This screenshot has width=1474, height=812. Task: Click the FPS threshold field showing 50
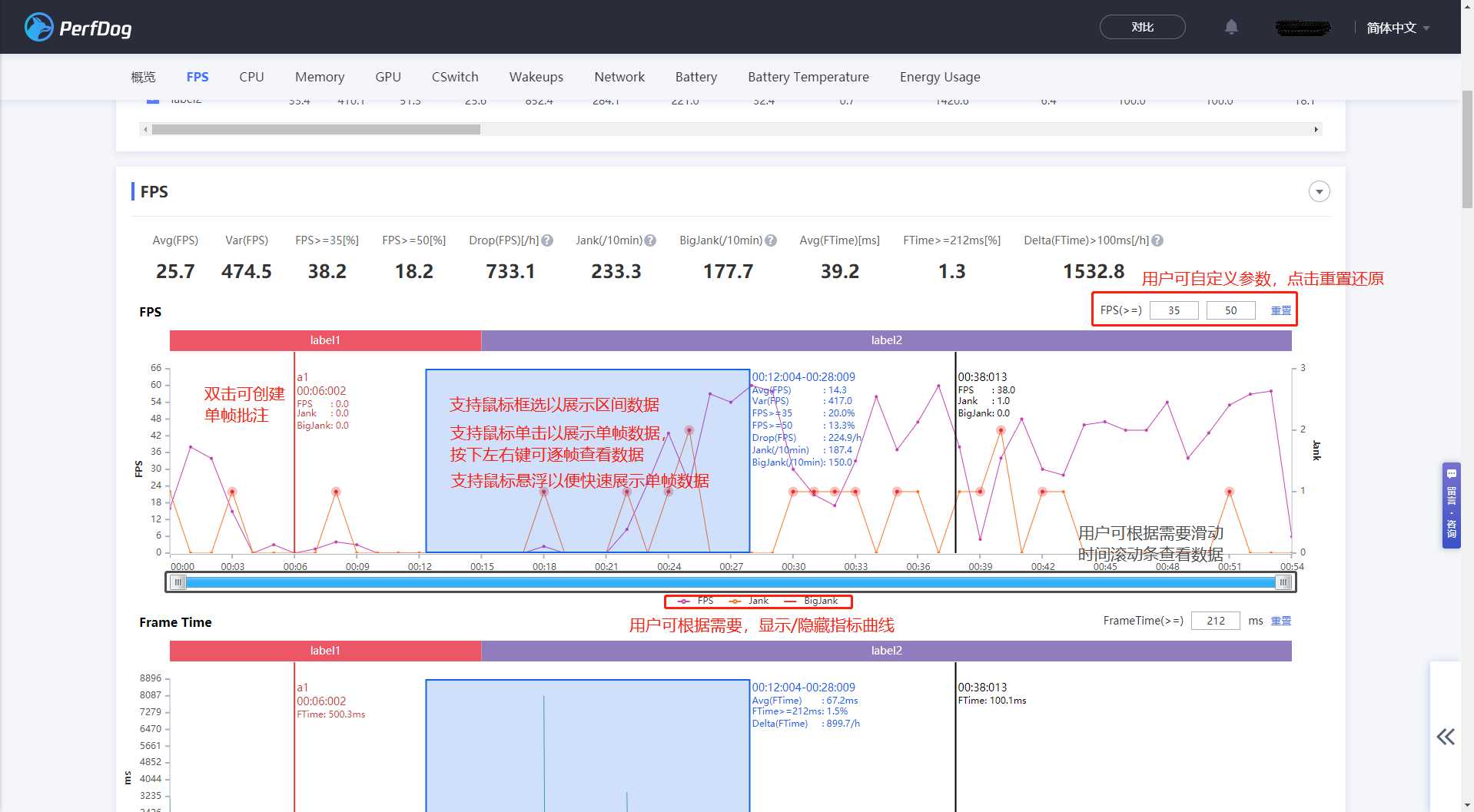coord(1230,310)
